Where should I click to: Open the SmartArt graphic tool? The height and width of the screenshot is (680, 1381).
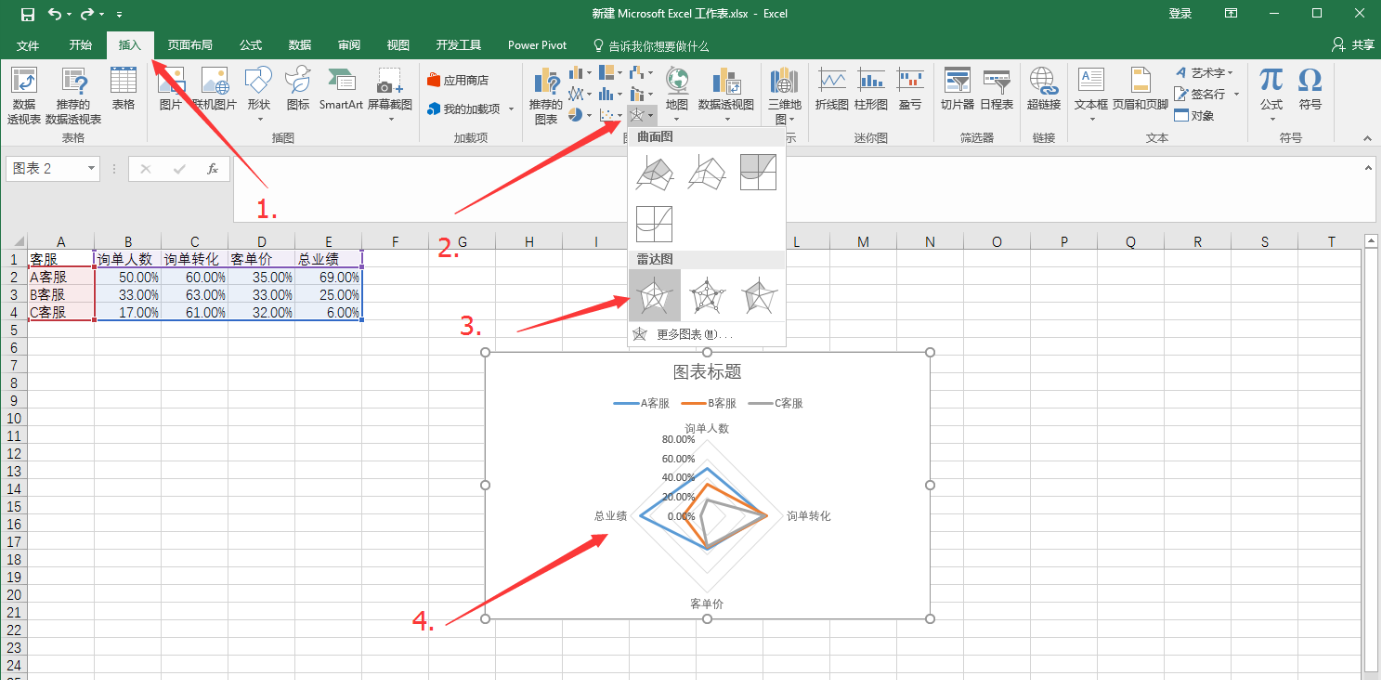341,89
